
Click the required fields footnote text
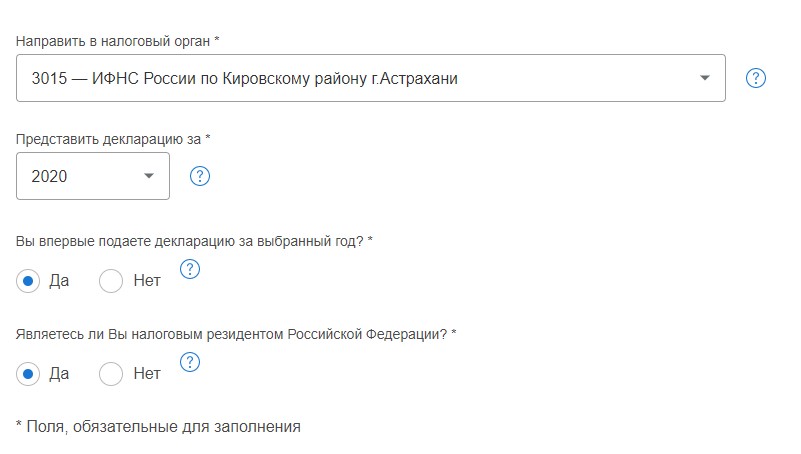[x=158, y=426]
